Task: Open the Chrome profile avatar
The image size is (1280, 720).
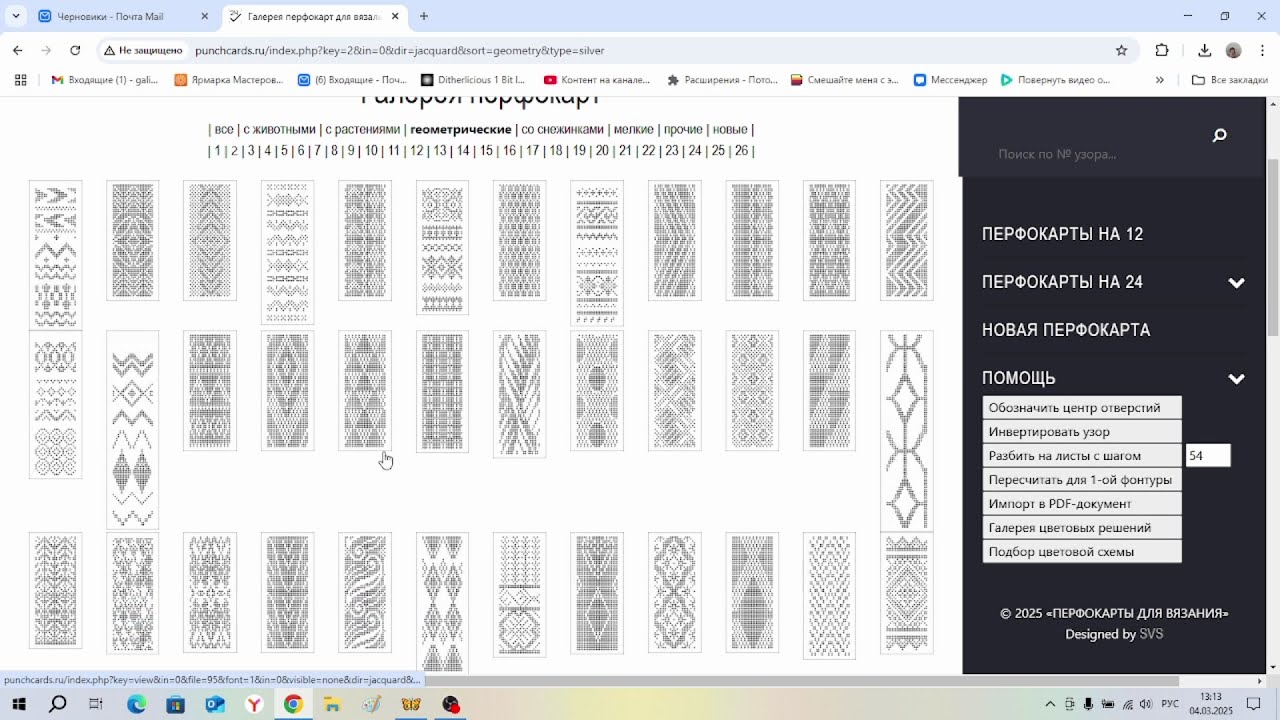Action: (1233, 50)
